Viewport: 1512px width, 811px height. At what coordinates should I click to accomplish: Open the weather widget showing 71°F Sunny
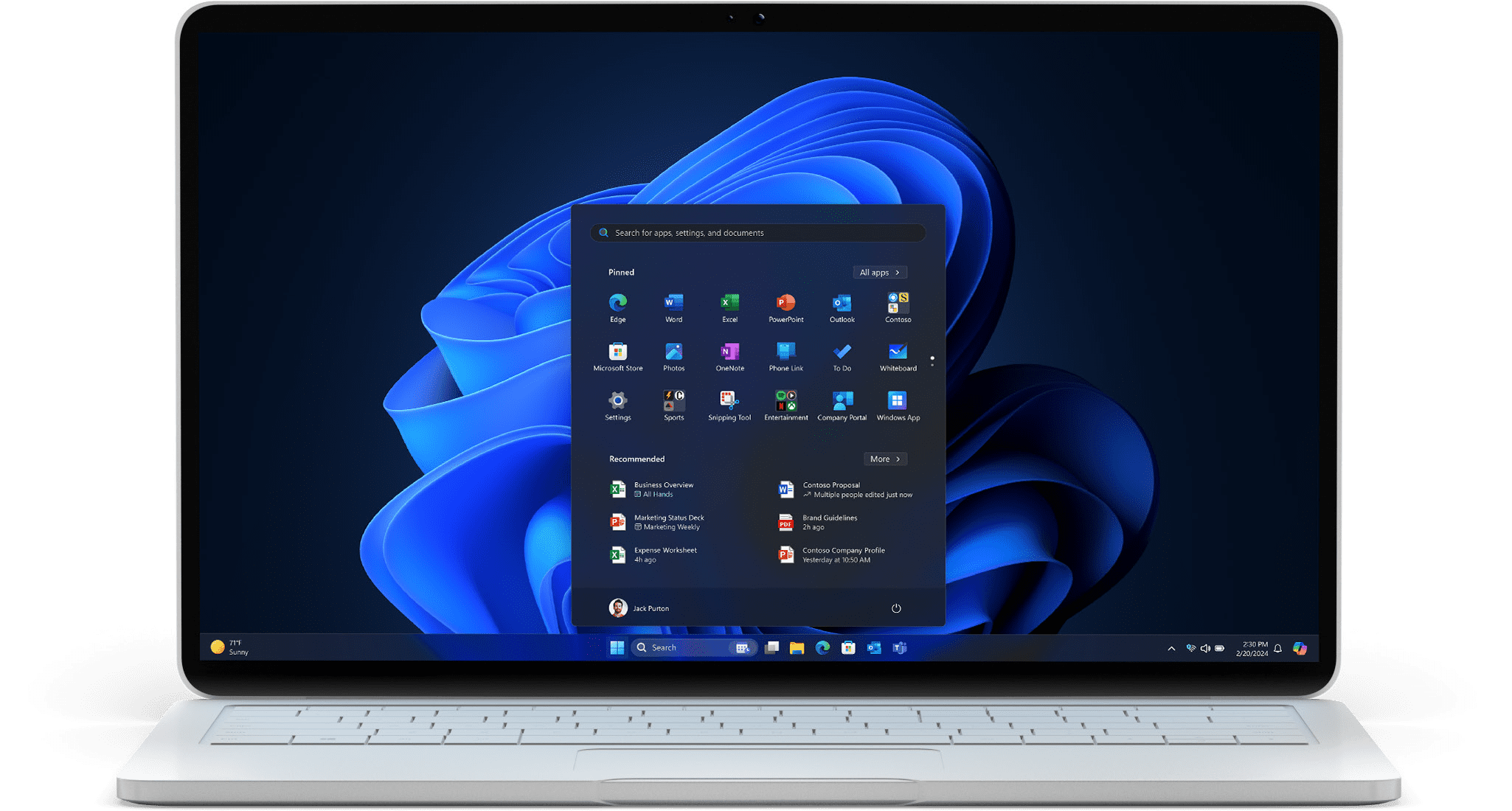[x=230, y=647]
